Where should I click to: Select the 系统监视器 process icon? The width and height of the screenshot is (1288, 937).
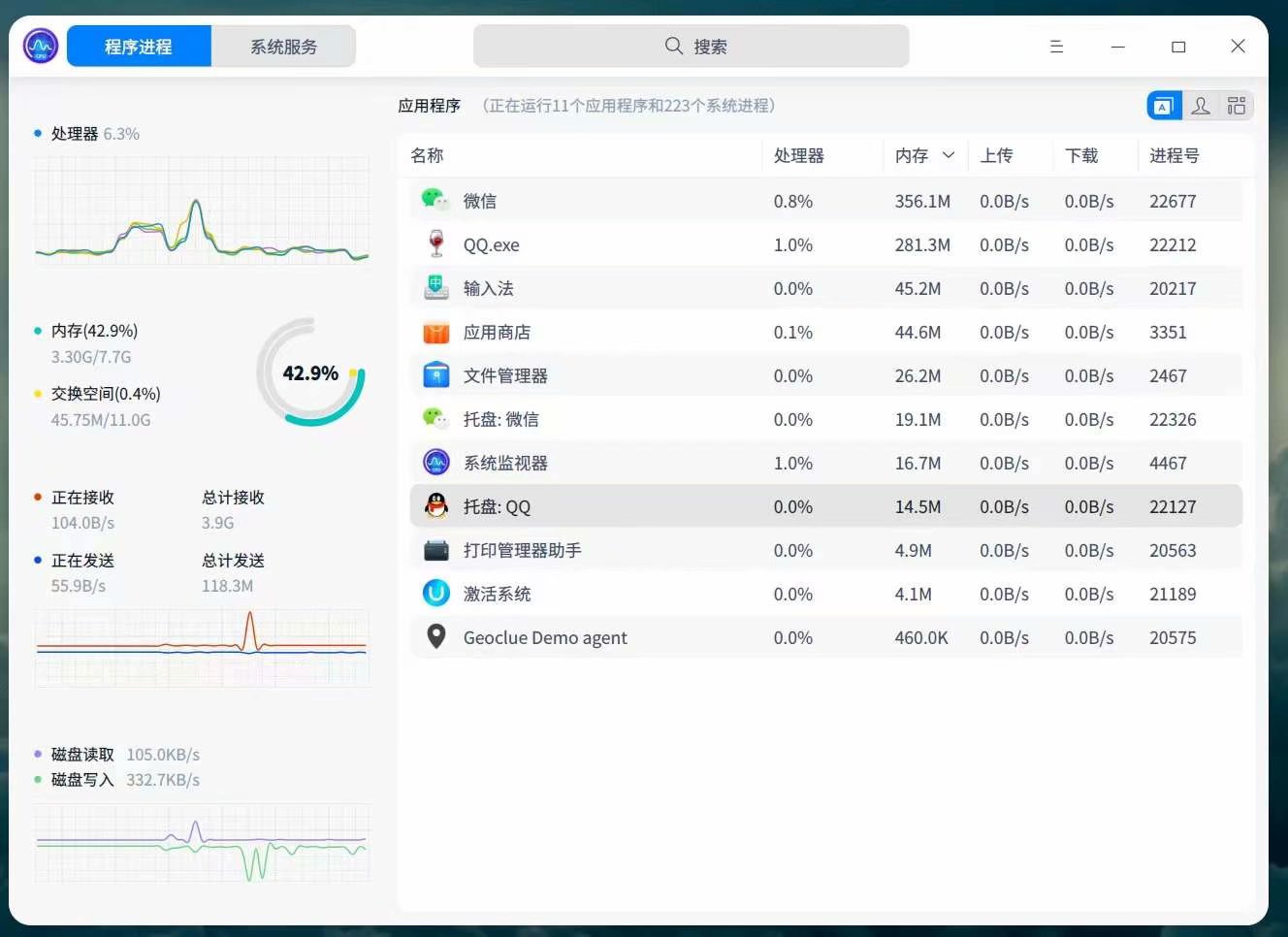coord(436,463)
